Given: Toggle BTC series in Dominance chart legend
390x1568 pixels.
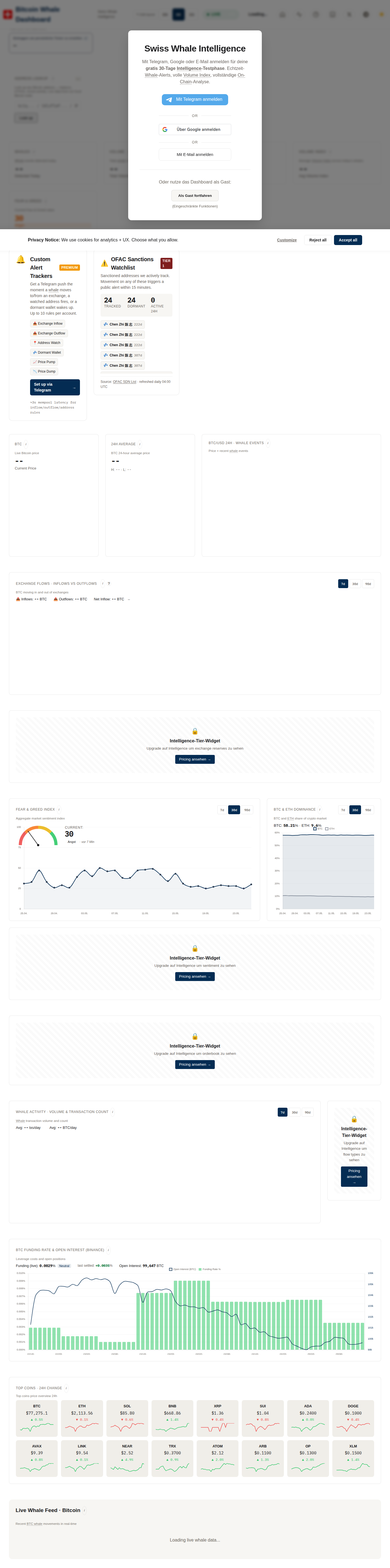Looking at the screenshot, I should pyautogui.click(x=318, y=829).
